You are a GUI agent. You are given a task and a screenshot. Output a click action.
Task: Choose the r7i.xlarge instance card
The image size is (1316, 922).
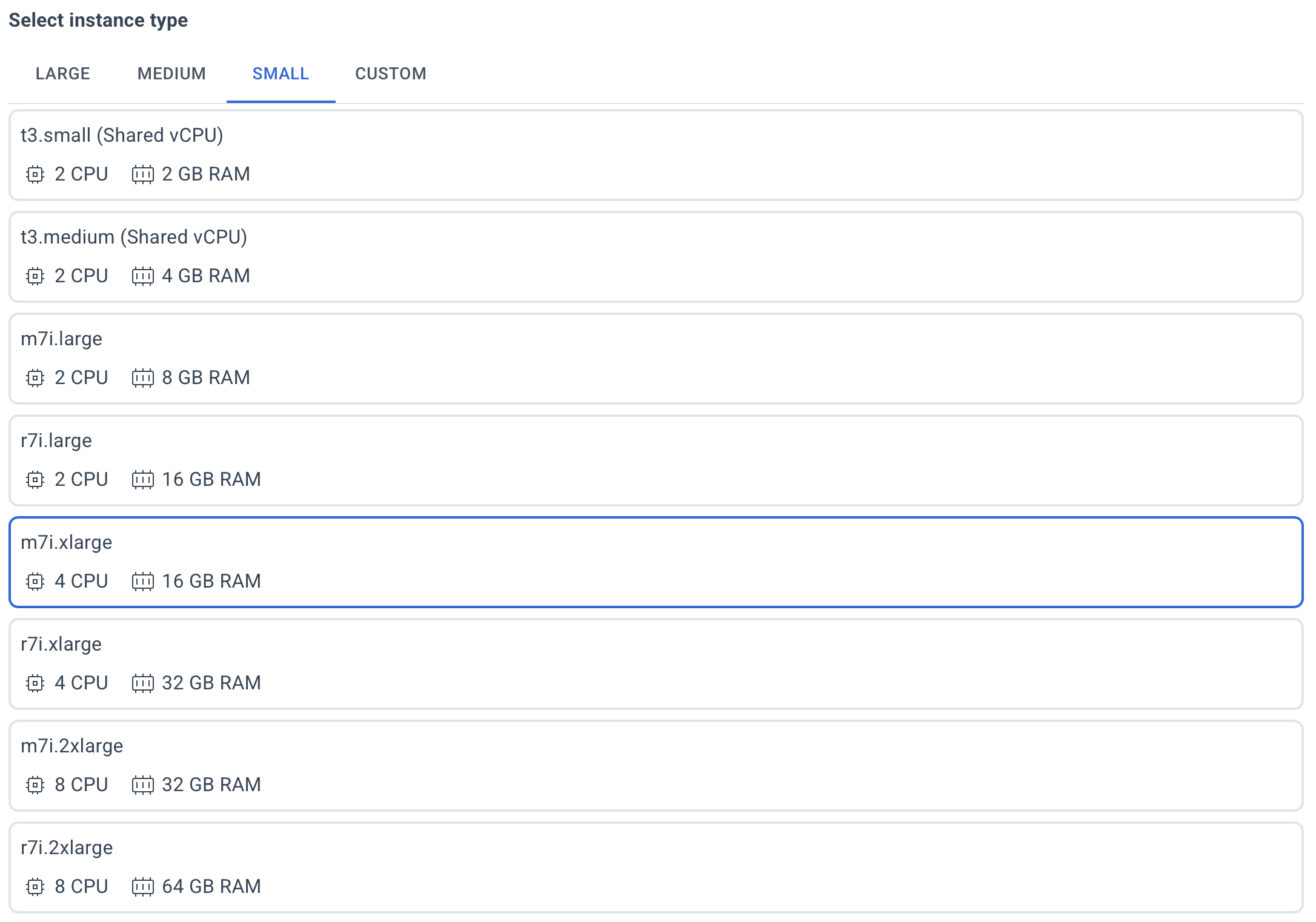[x=656, y=664]
